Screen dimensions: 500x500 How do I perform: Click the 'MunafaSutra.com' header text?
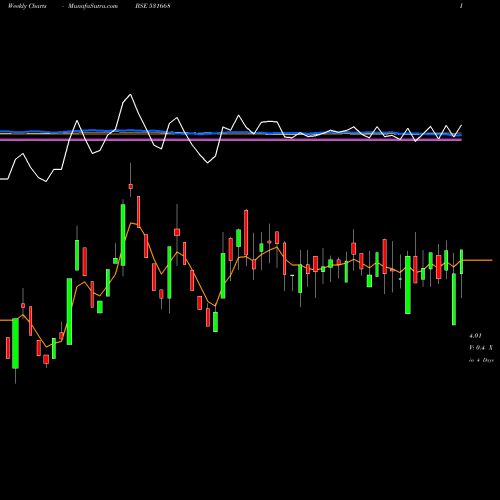pyautogui.click(x=93, y=6)
